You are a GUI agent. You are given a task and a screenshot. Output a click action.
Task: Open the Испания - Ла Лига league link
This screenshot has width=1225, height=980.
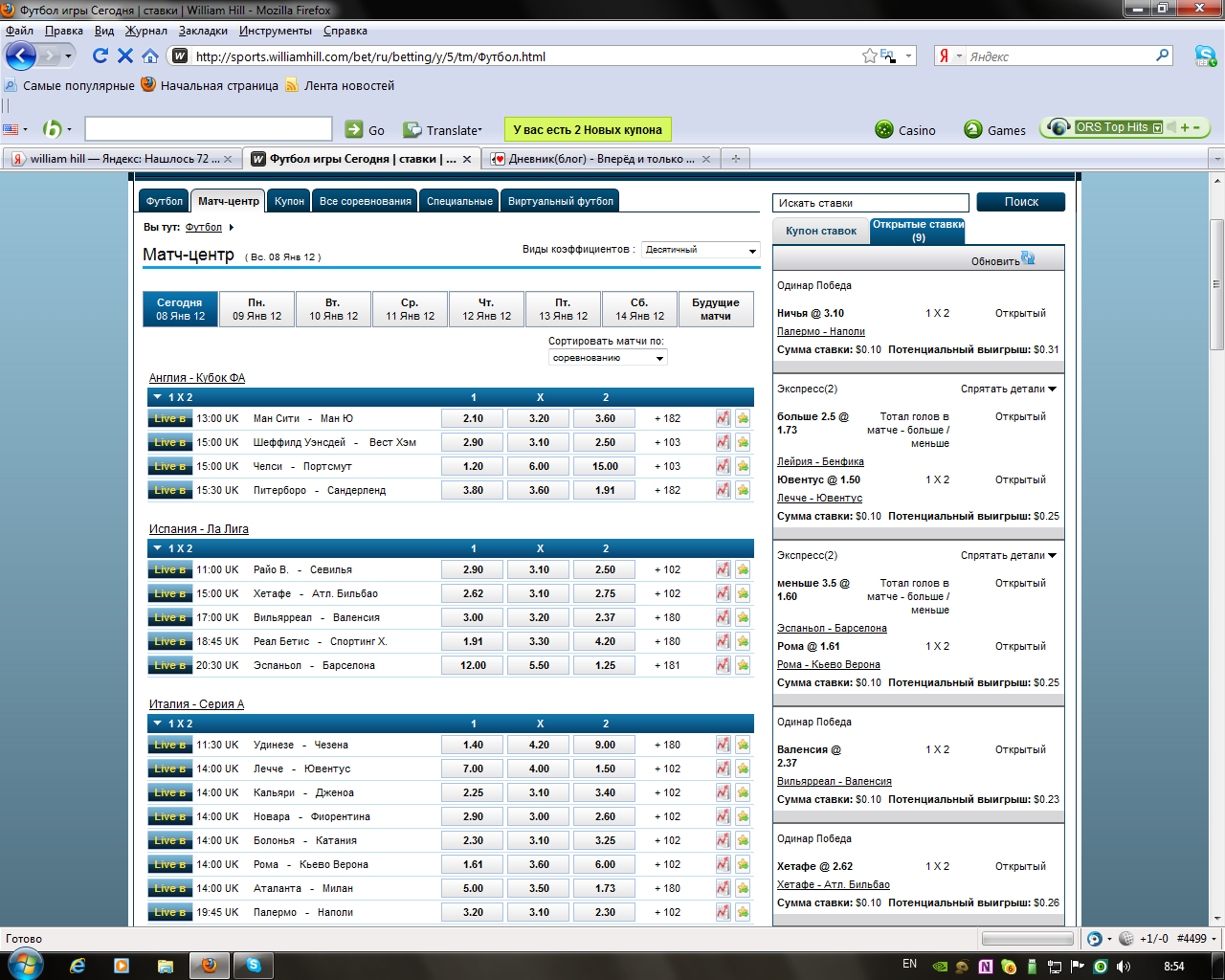coord(198,529)
